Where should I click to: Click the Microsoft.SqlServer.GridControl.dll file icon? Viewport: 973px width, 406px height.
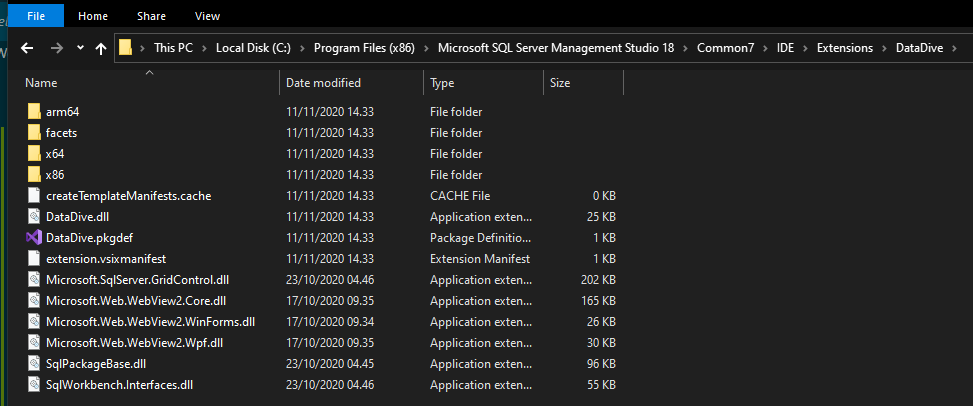pyautogui.click(x=34, y=279)
